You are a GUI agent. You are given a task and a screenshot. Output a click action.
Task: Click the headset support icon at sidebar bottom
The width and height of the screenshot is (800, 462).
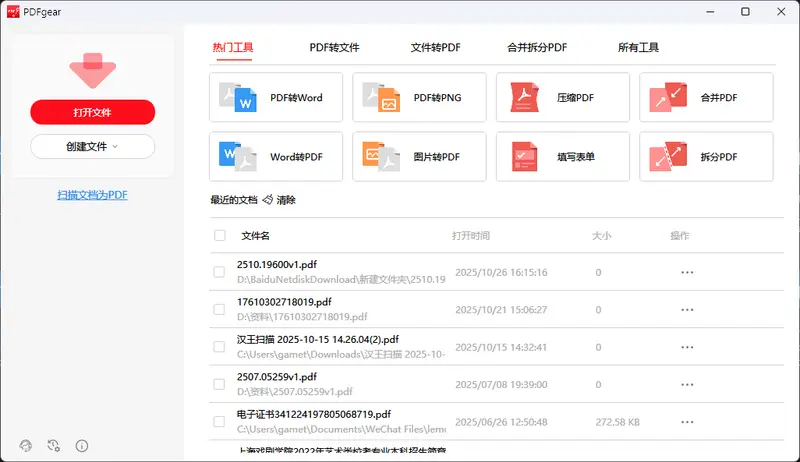[26, 446]
